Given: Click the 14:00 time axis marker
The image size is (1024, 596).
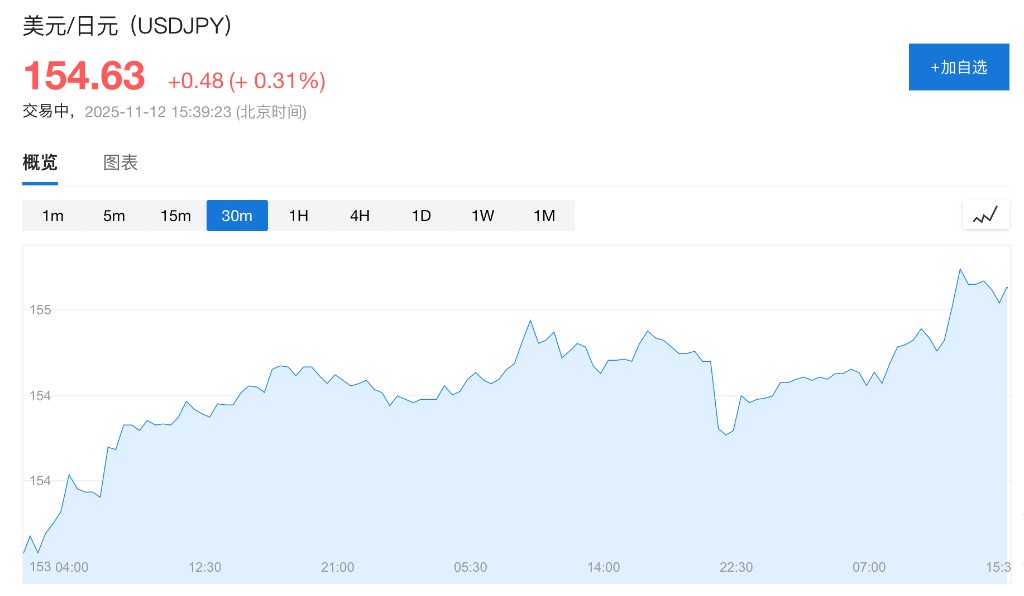Looking at the screenshot, I should 603,567.
